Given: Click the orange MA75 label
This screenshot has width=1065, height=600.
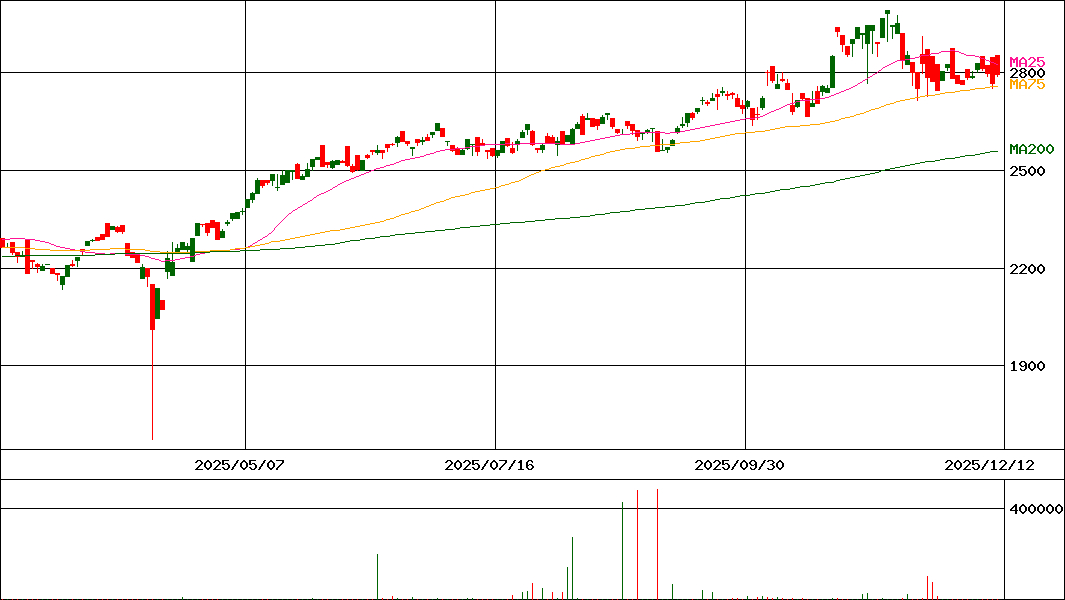Looking at the screenshot, I should 1027,85.
